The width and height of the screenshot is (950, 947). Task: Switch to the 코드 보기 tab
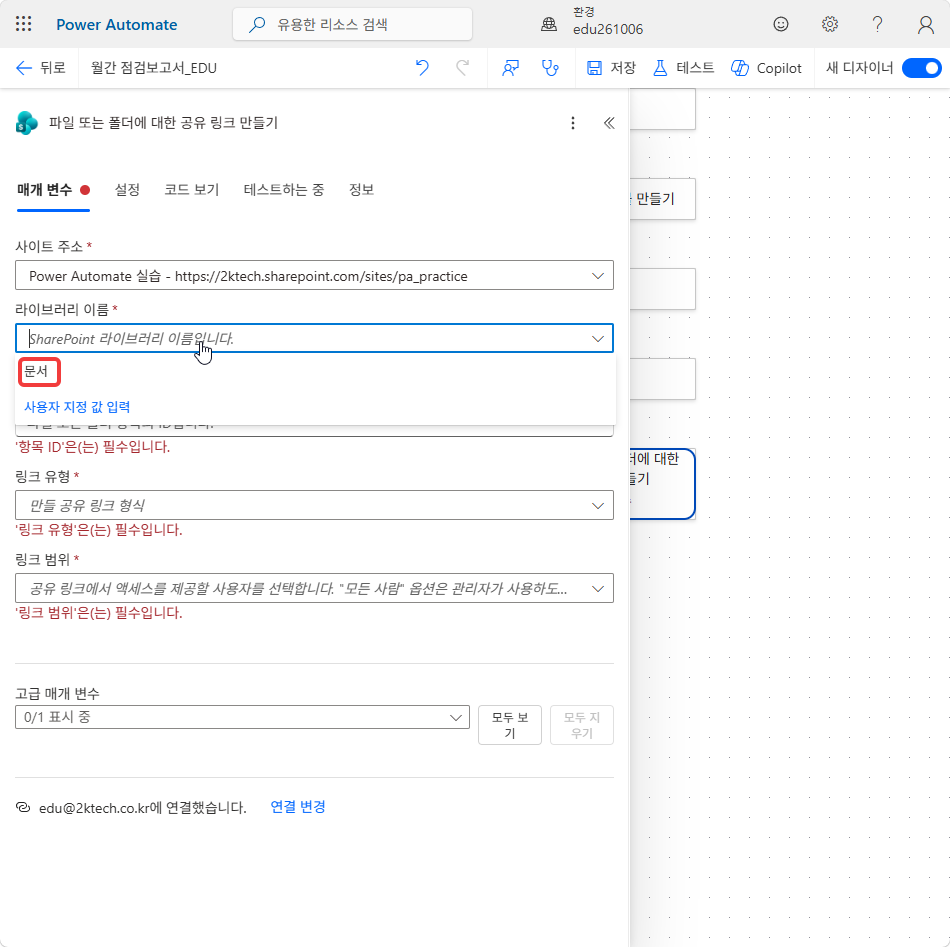point(191,190)
